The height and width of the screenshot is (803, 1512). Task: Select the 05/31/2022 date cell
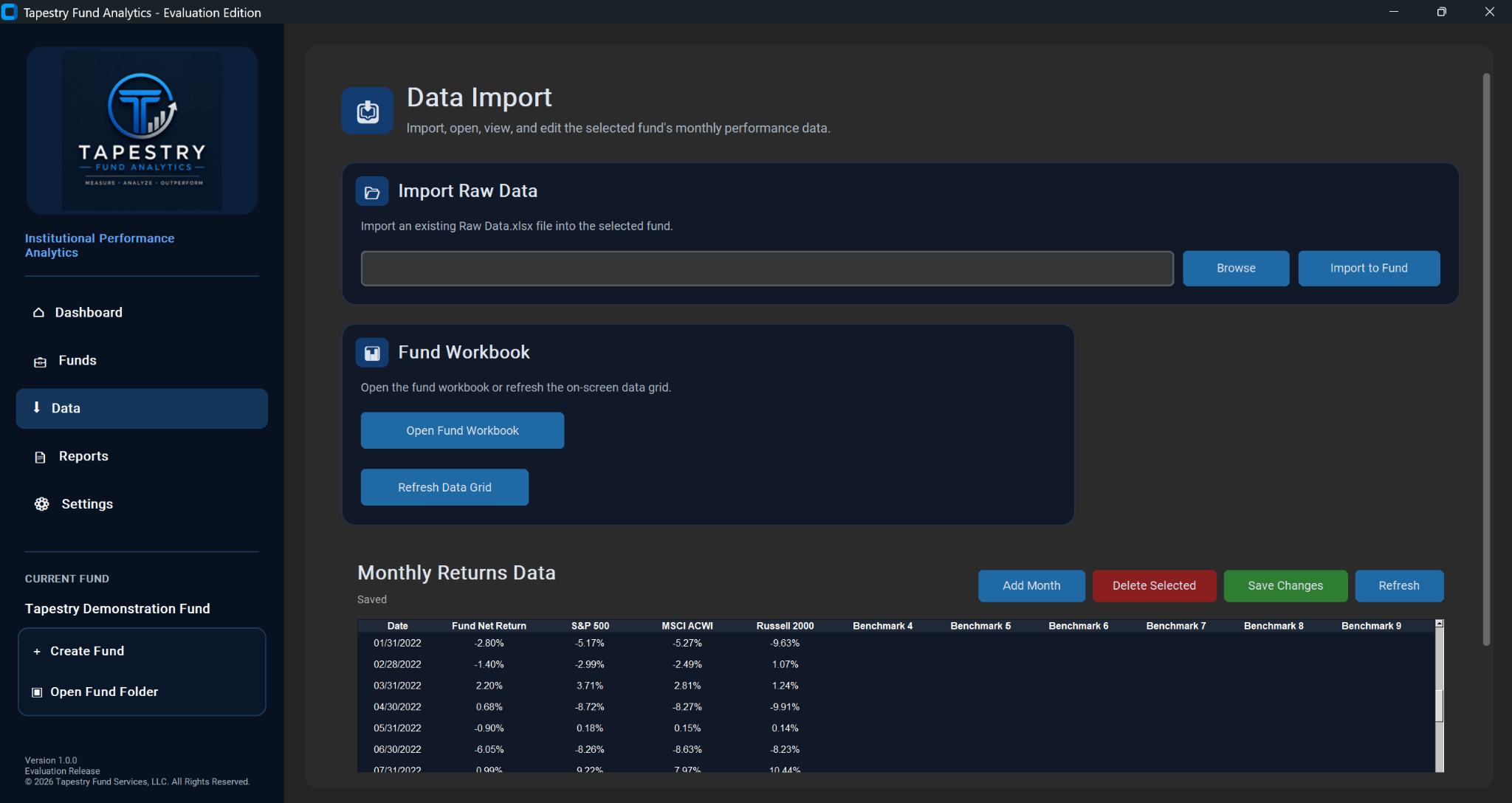(397, 728)
